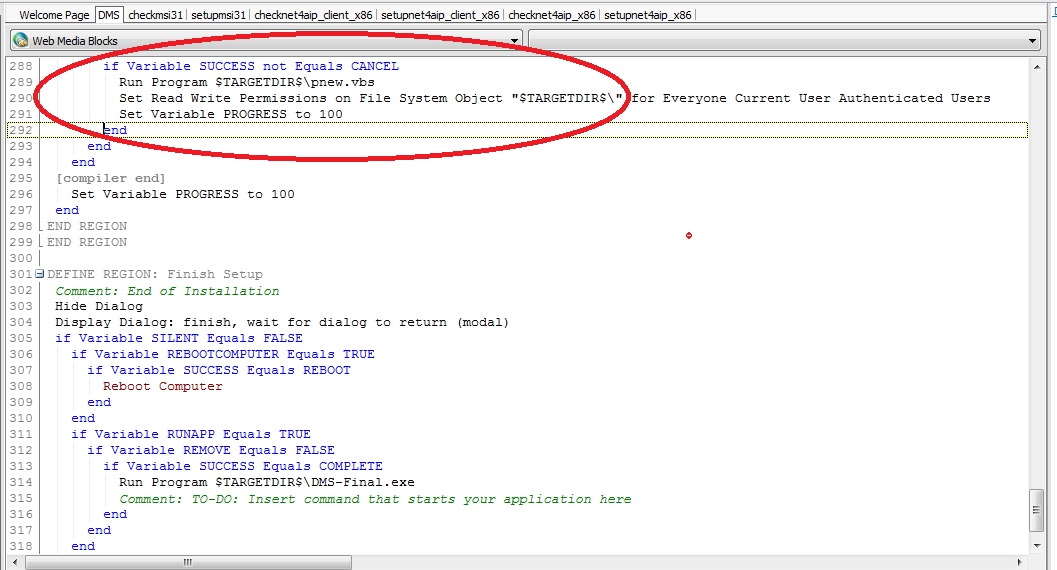The height and width of the screenshot is (570, 1057).
Task: Select the DMS tab
Action: [109, 15]
